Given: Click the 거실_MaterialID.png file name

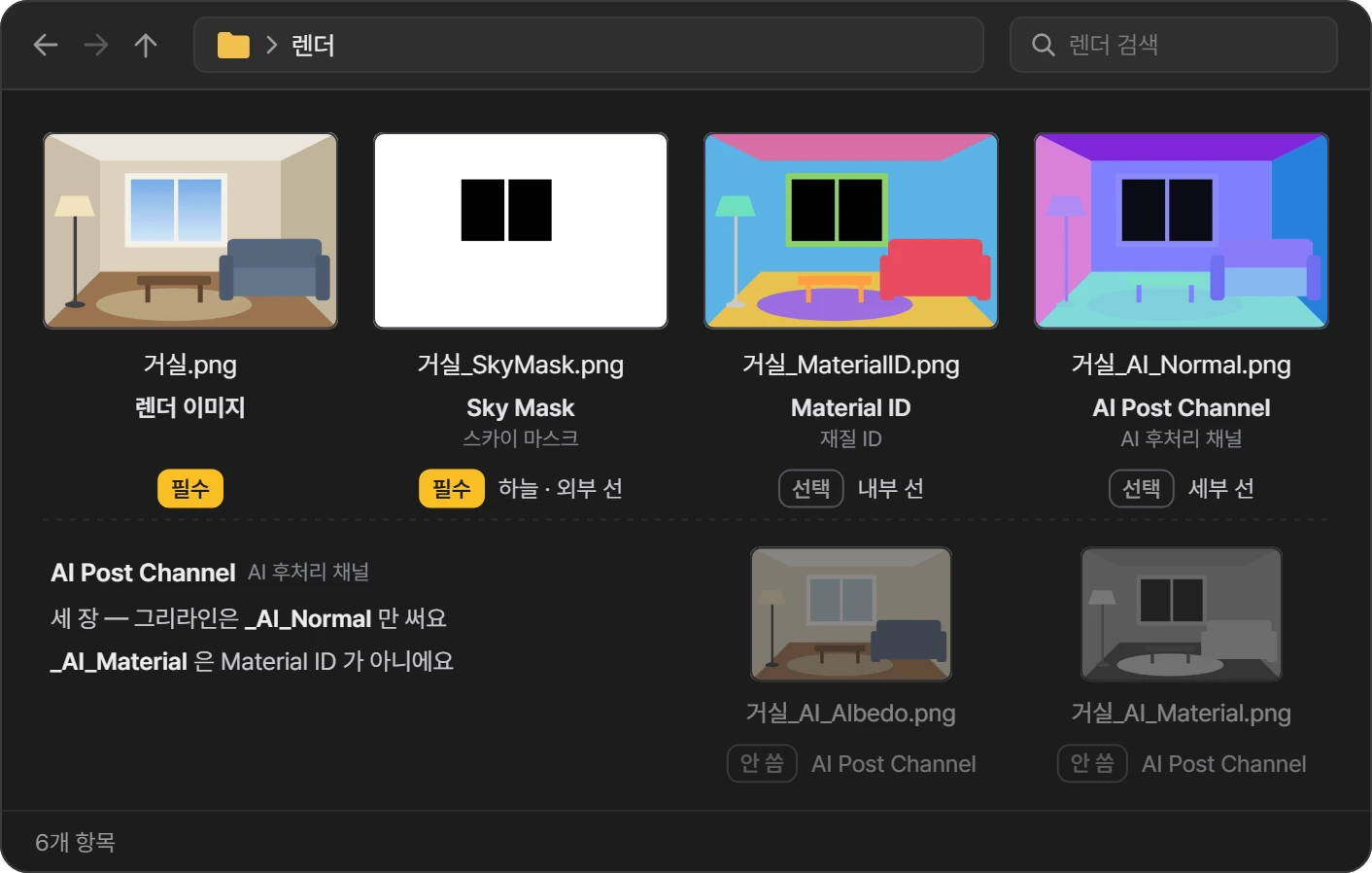Looking at the screenshot, I should click(x=851, y=365).
